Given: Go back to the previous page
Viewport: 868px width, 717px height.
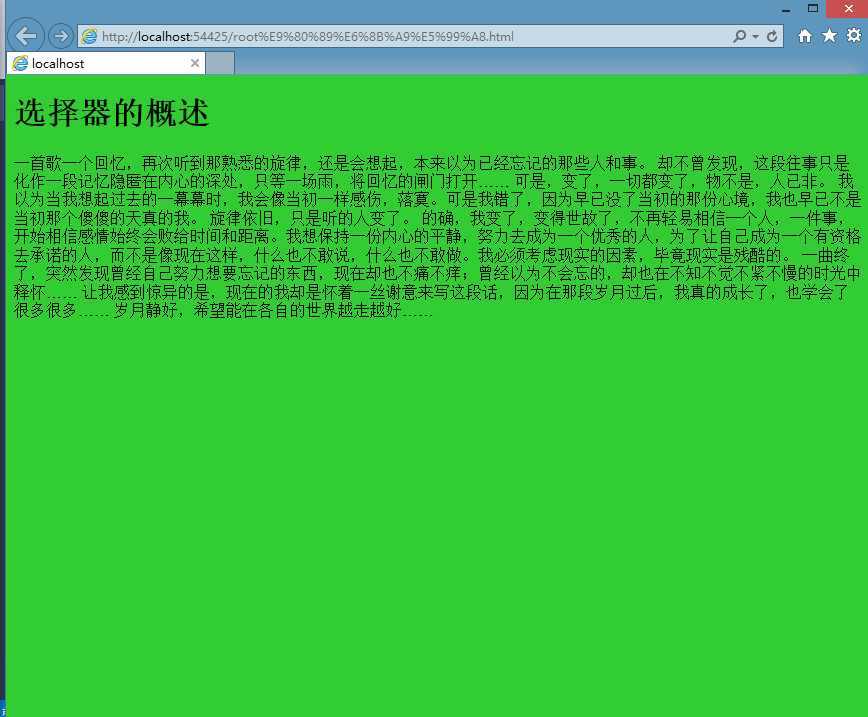Looking at the screenshot, I should [x=26, y=36].
